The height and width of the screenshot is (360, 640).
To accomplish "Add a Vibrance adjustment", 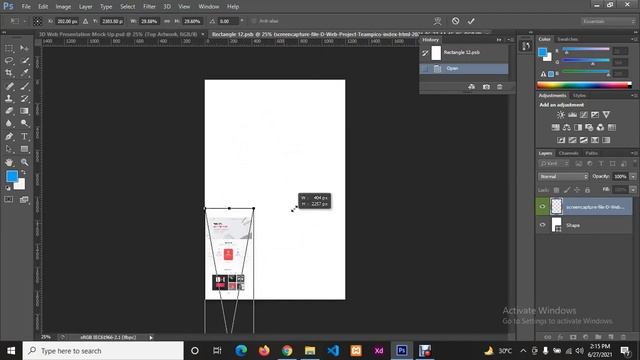I will coord(606,115).
